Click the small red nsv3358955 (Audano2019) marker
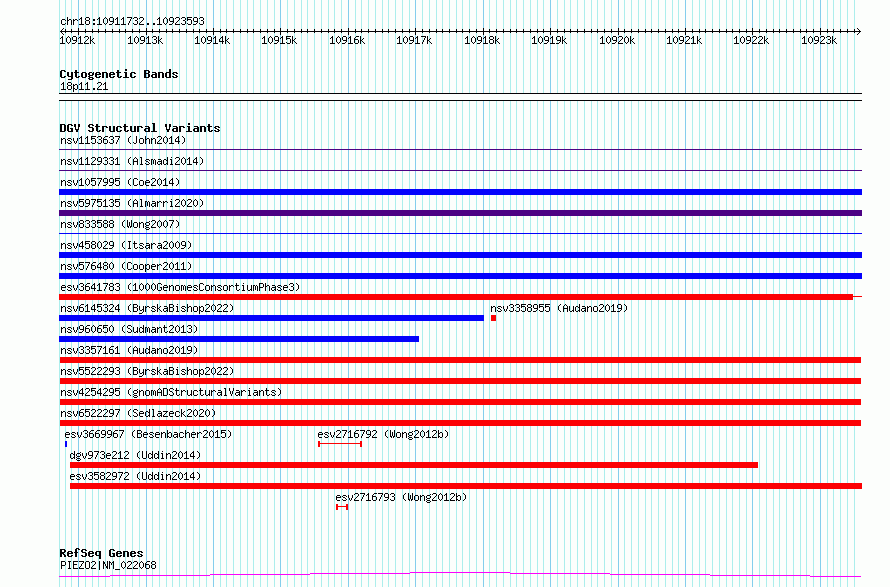Screen dimensions: 890x587 (x=493, y=318)
